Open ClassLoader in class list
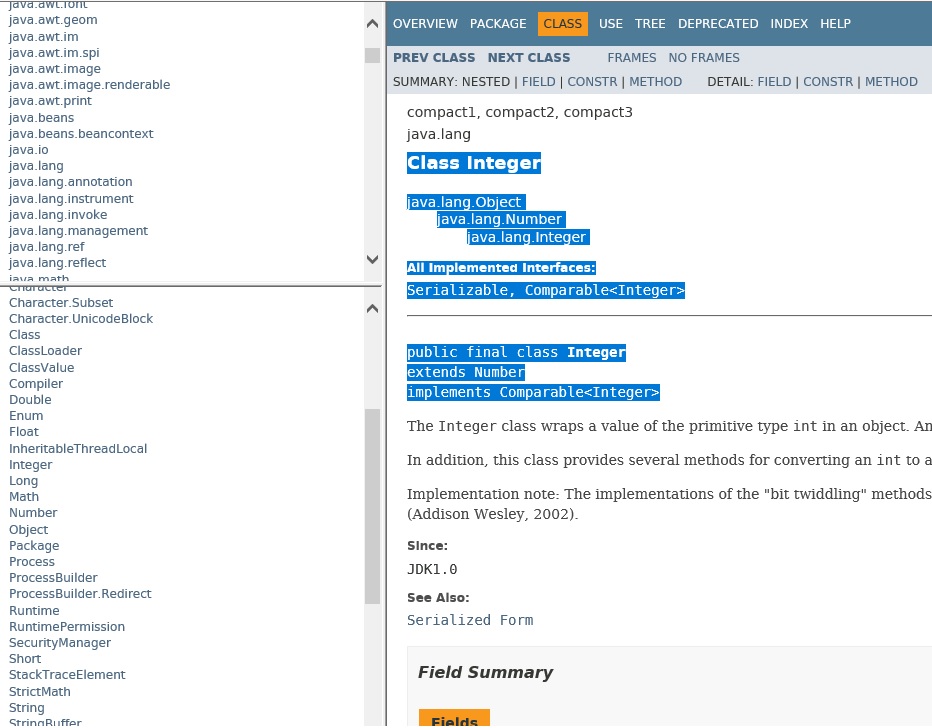The height and width of the screenshot is (728, 932). (x=45, y=351)
